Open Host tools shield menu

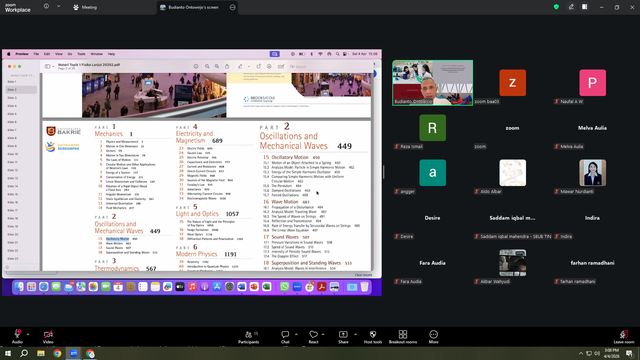click(373, 337)
